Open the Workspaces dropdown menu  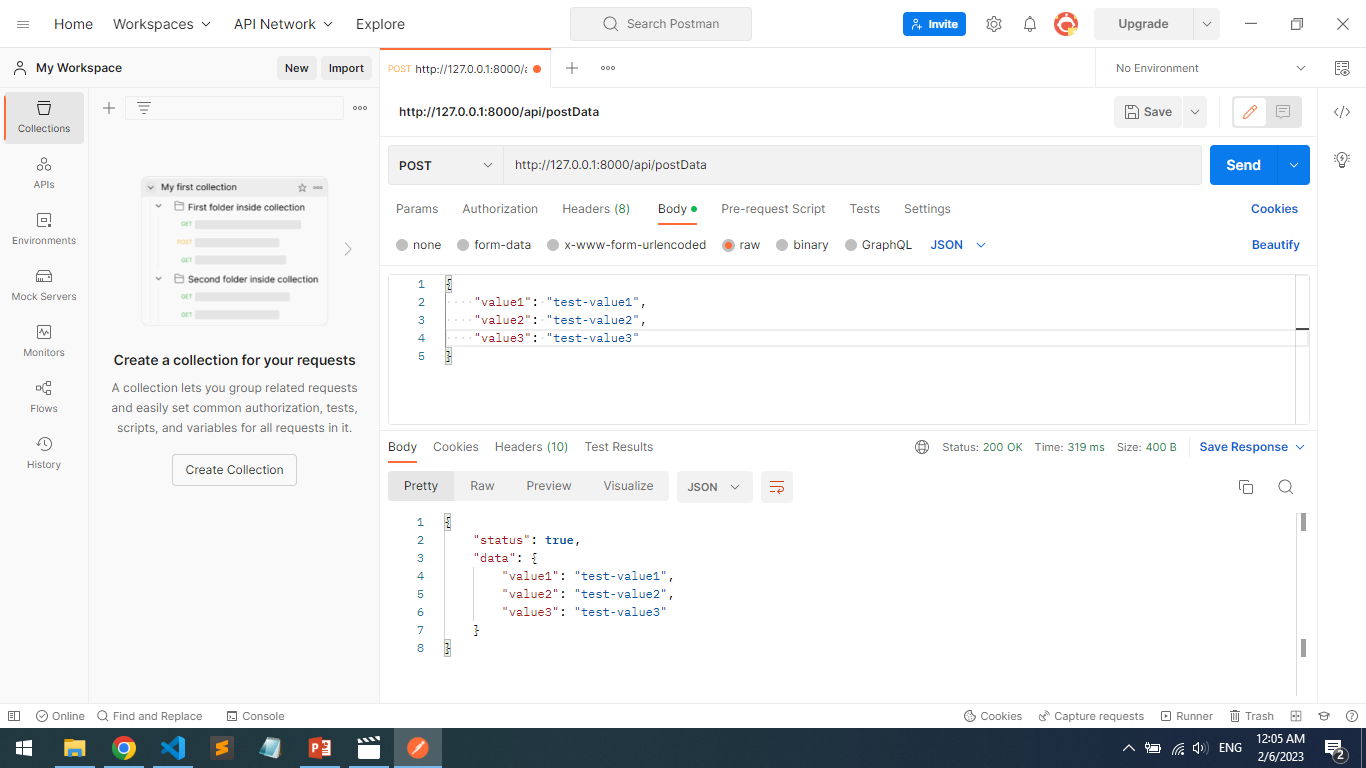162,24
